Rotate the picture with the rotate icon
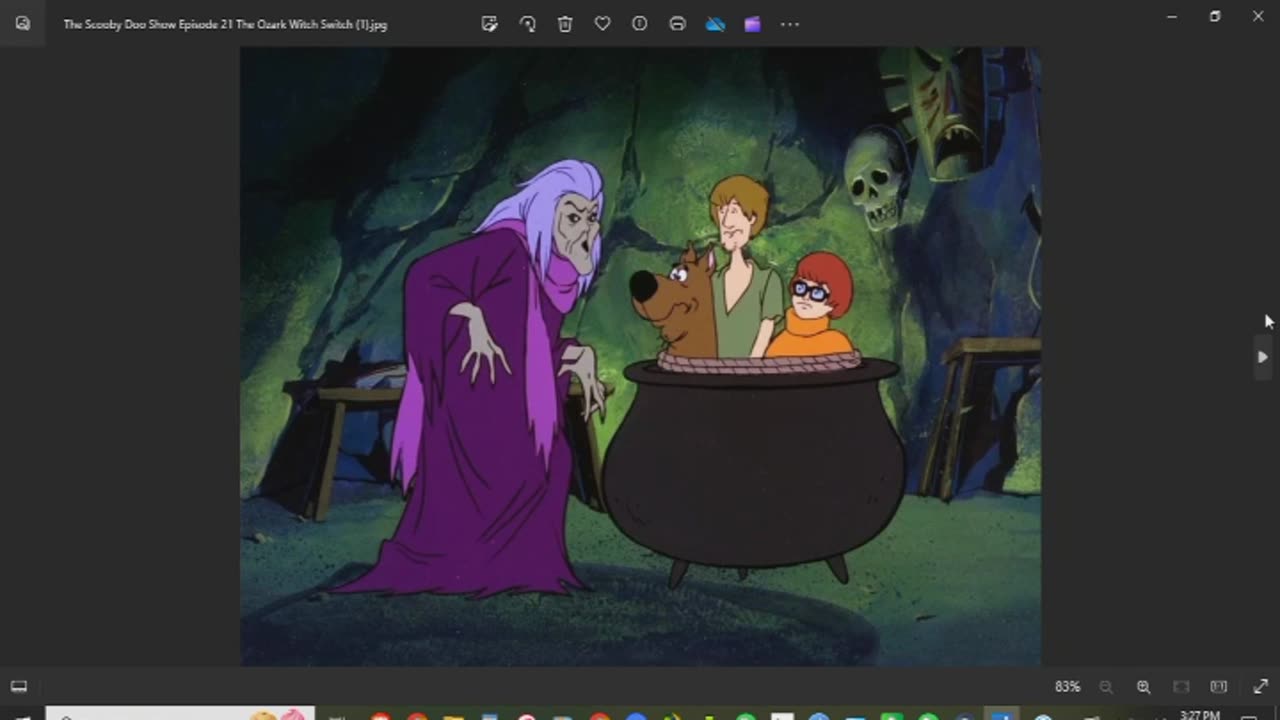 tap(527, 24)
